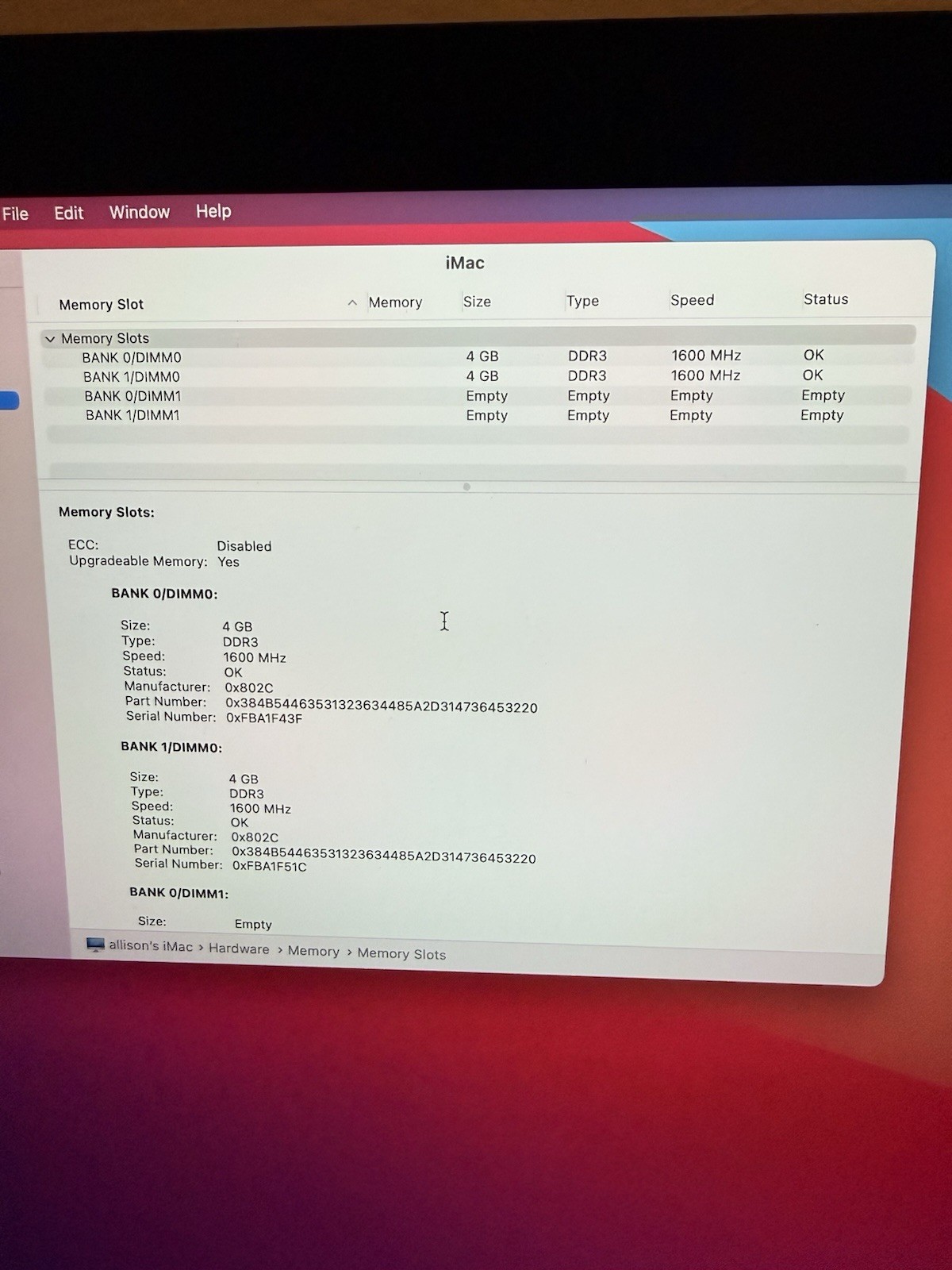Viewport: 952px width, 1270px height.
Task: Click the BANK 1/DIMM0 part number value
Action: [x=384, y=854]
